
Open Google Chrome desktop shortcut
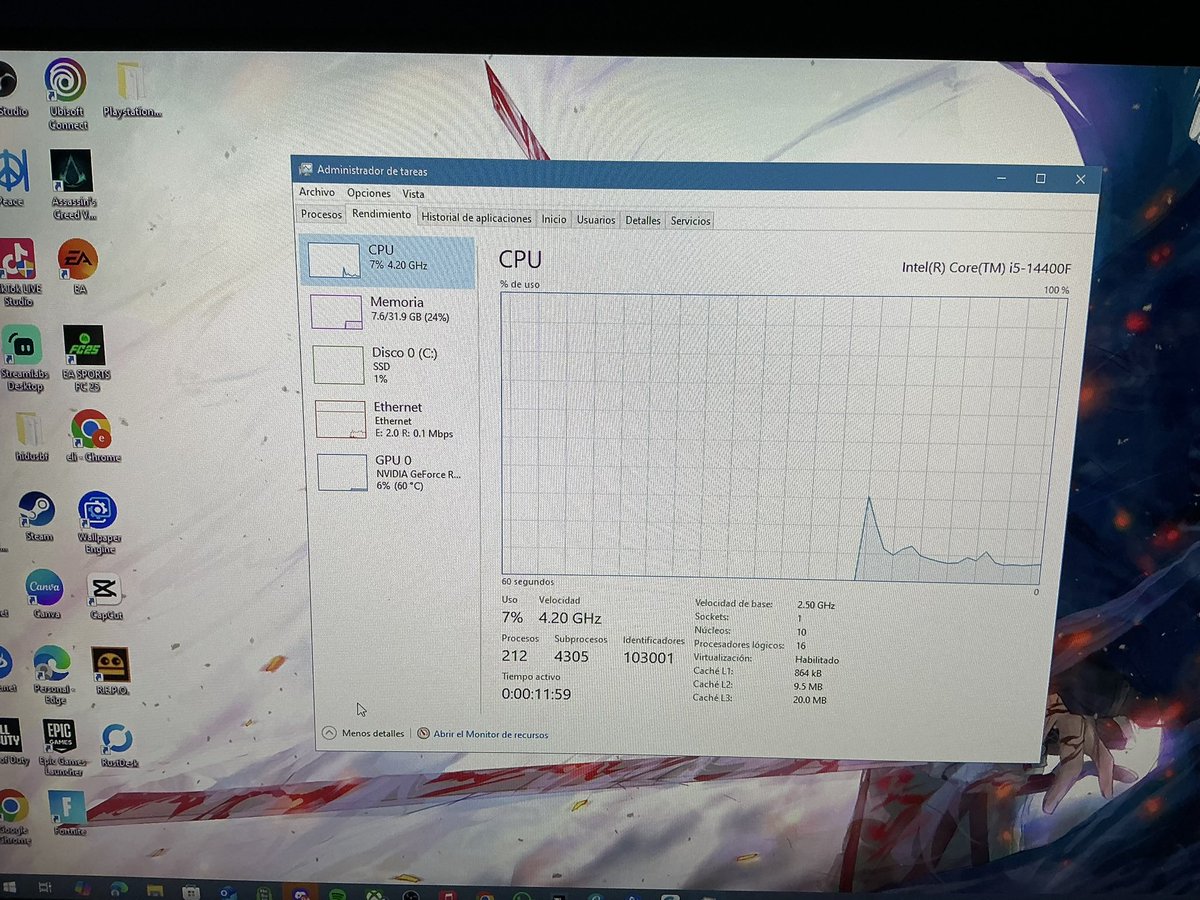(x=13, y=818)
